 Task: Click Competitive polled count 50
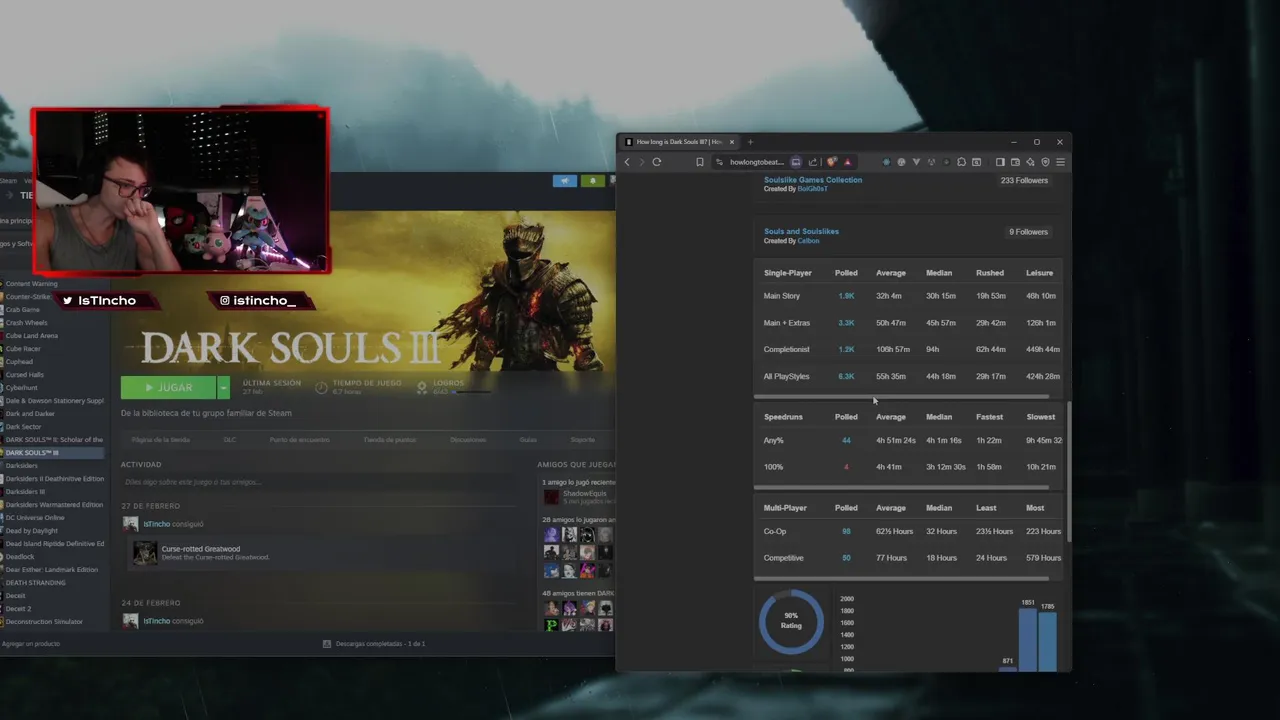tap(846, 558)
